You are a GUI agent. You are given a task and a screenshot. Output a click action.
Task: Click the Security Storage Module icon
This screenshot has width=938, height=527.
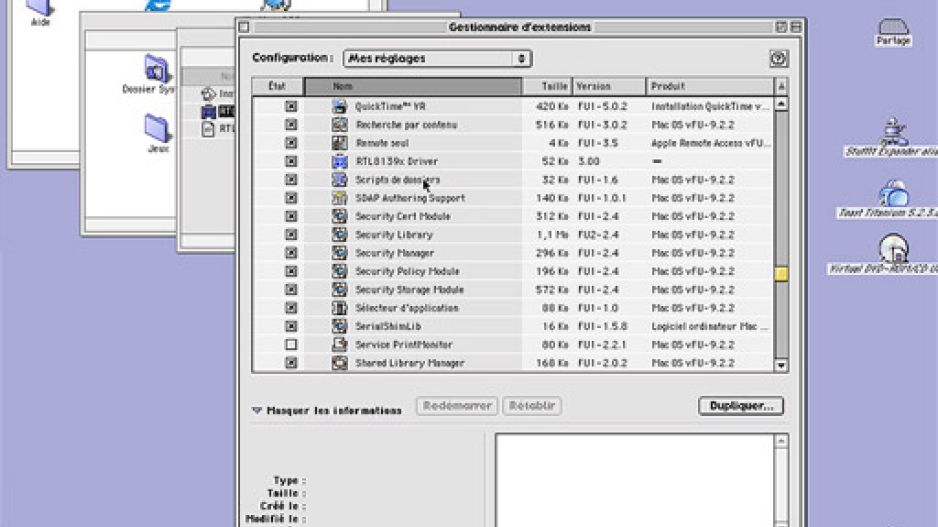339,290
